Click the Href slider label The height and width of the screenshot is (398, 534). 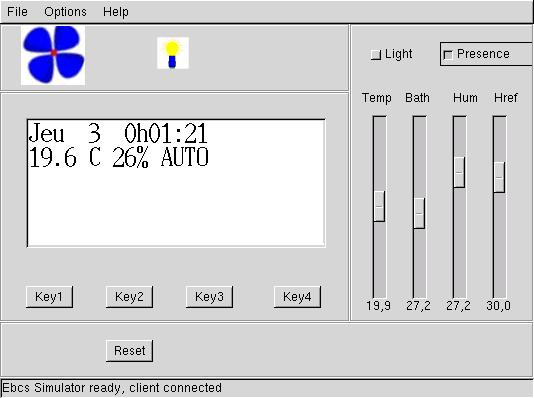tap(506, 98)
